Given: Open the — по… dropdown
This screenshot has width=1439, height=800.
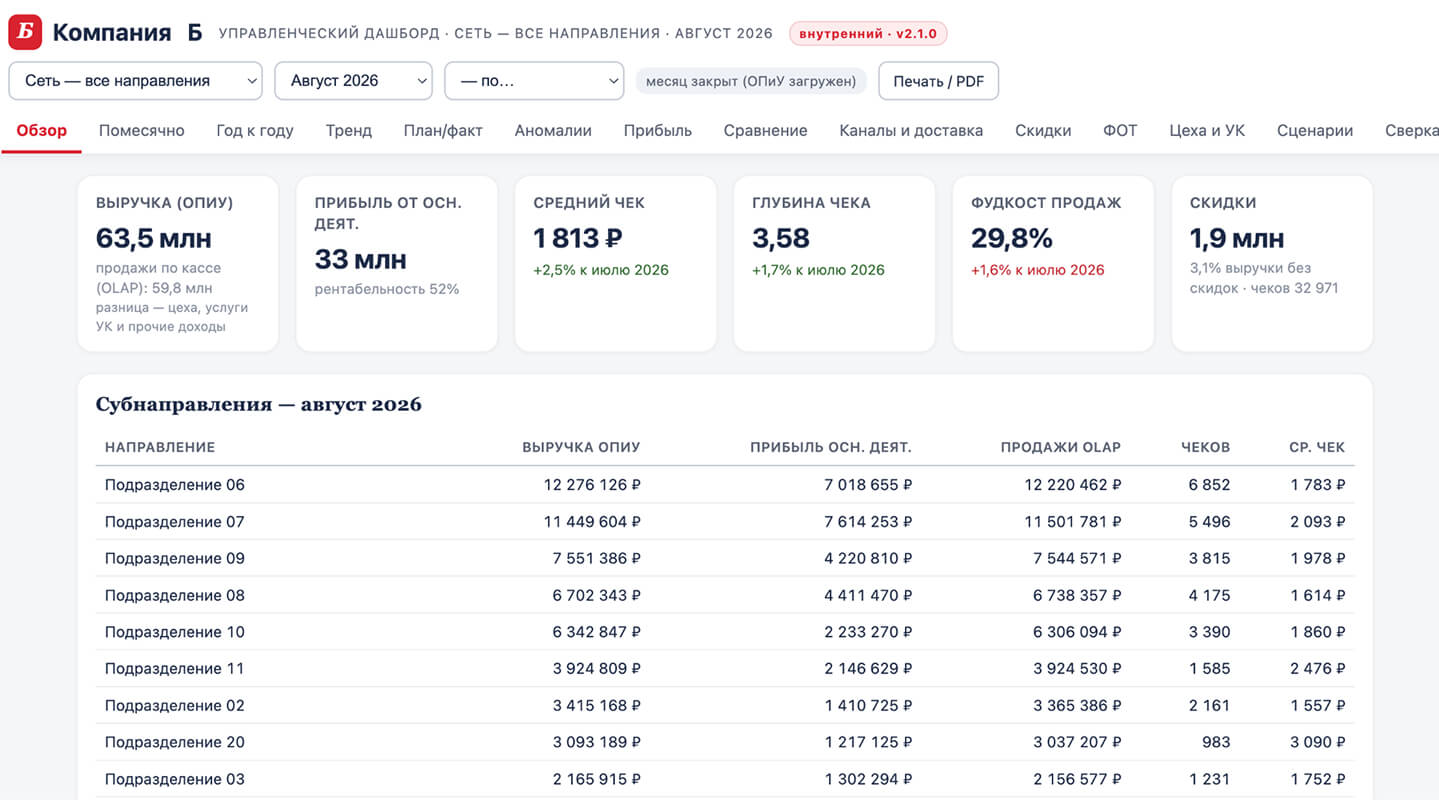Looking at the screenshot, I should 534,81.
